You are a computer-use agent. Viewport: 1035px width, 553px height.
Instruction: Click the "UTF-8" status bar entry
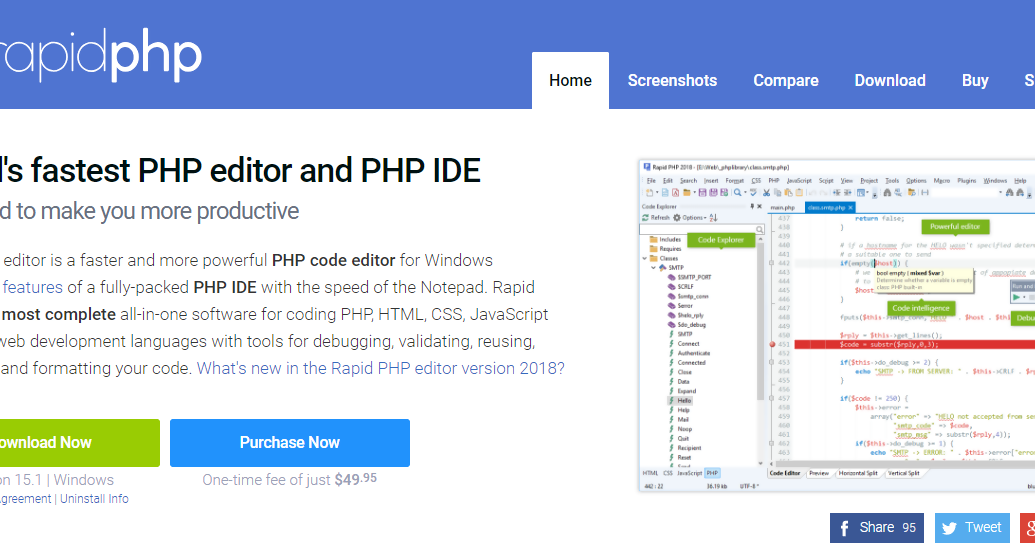749,486
